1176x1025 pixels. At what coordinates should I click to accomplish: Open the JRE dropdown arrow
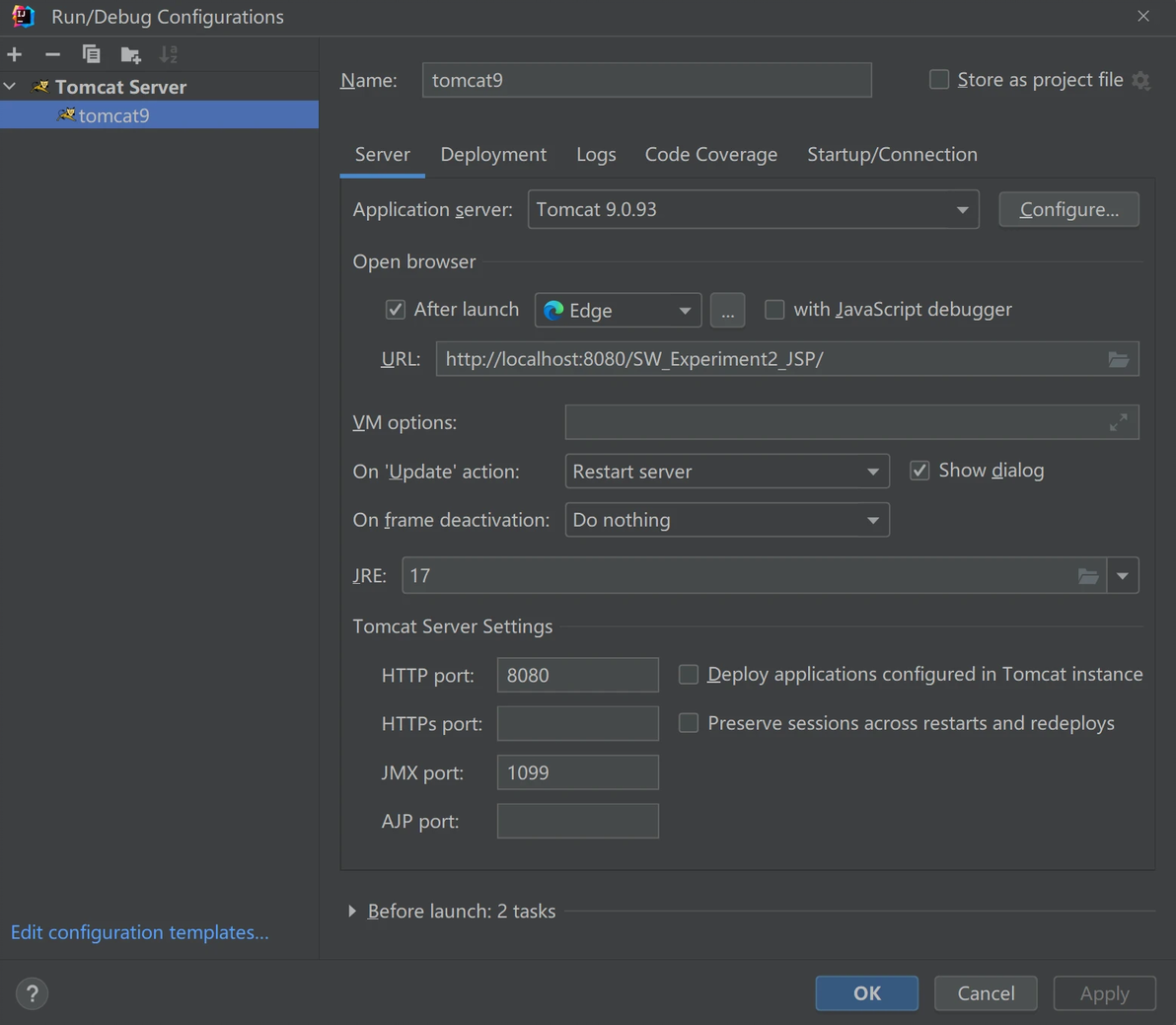coord(1123,576)
